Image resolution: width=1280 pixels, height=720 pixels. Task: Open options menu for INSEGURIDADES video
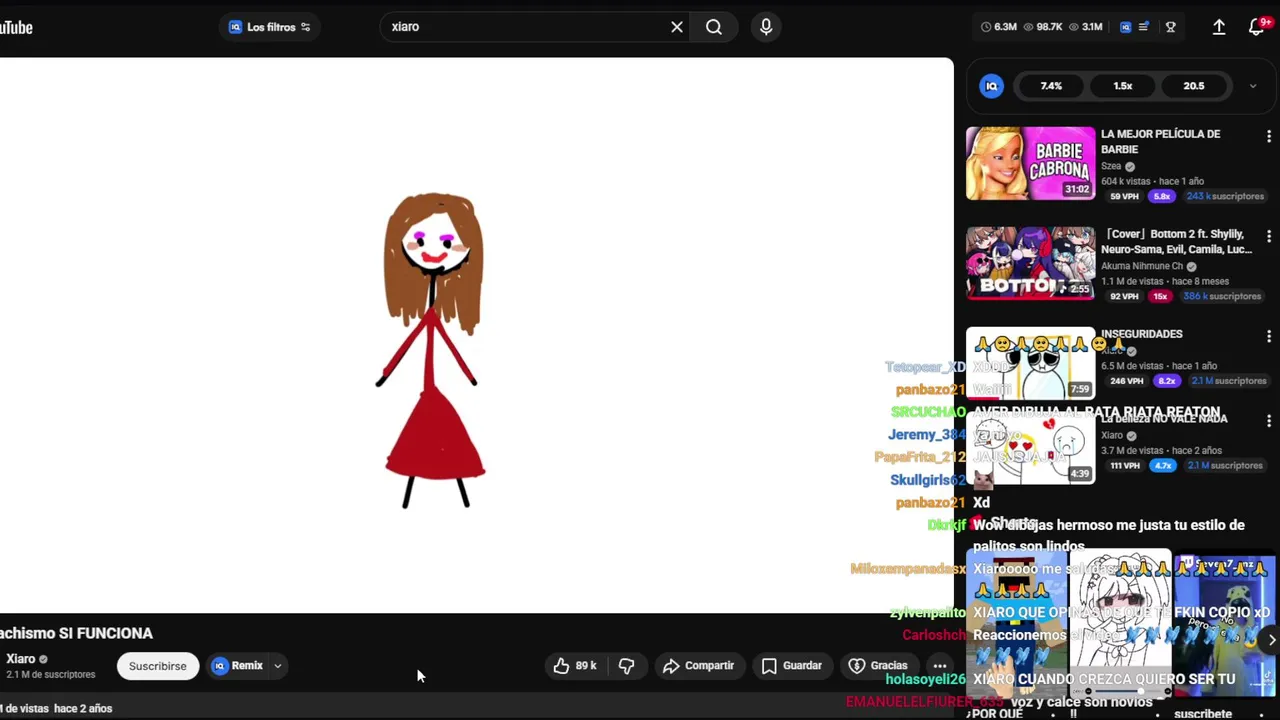(1269, 337)
